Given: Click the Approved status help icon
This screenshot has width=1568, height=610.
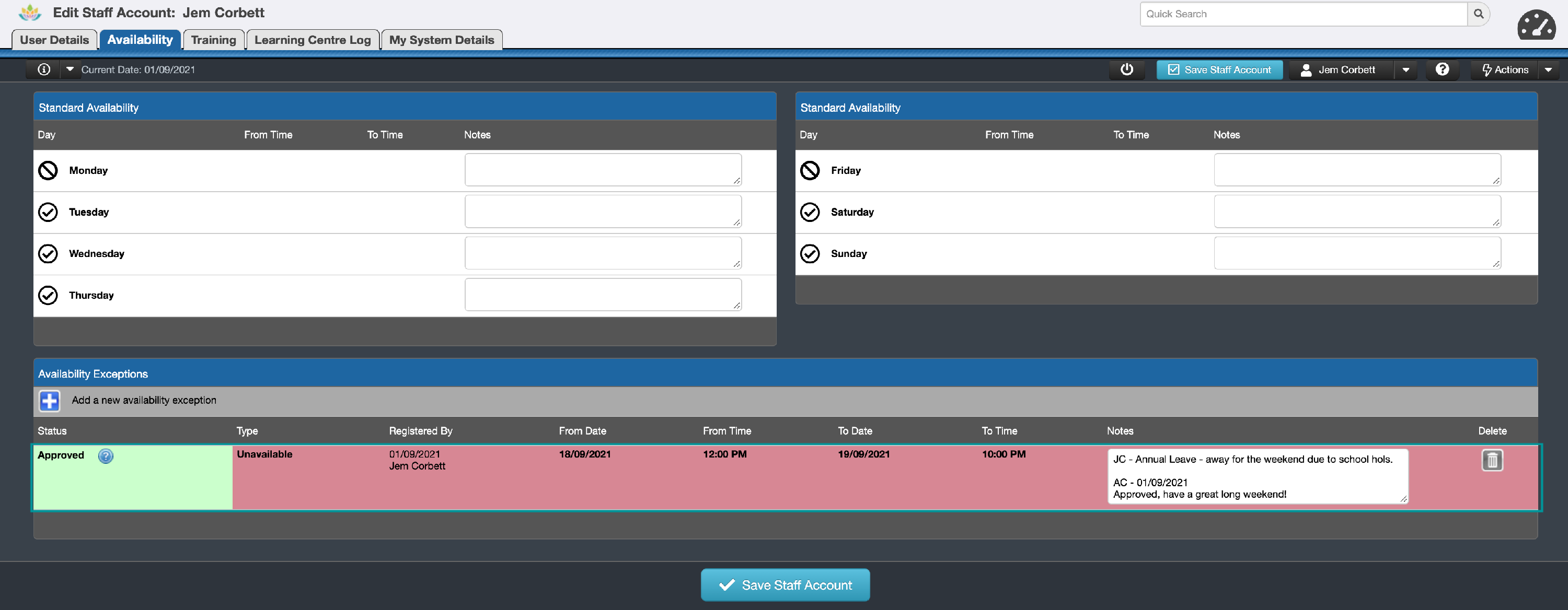Looking at the screenshot, I should (x=105, y=456).
